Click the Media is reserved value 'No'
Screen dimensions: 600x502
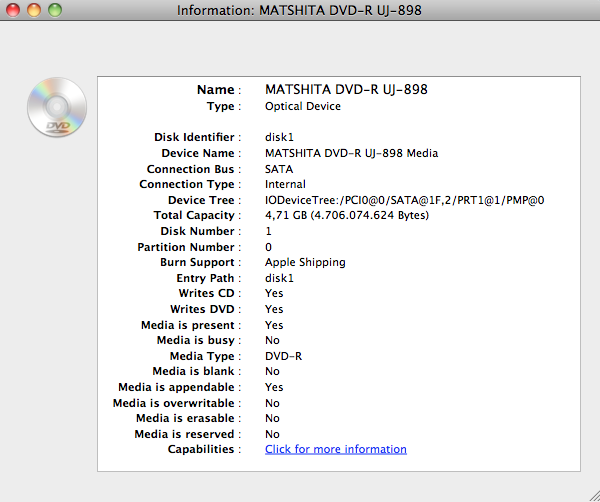(272, 434)
